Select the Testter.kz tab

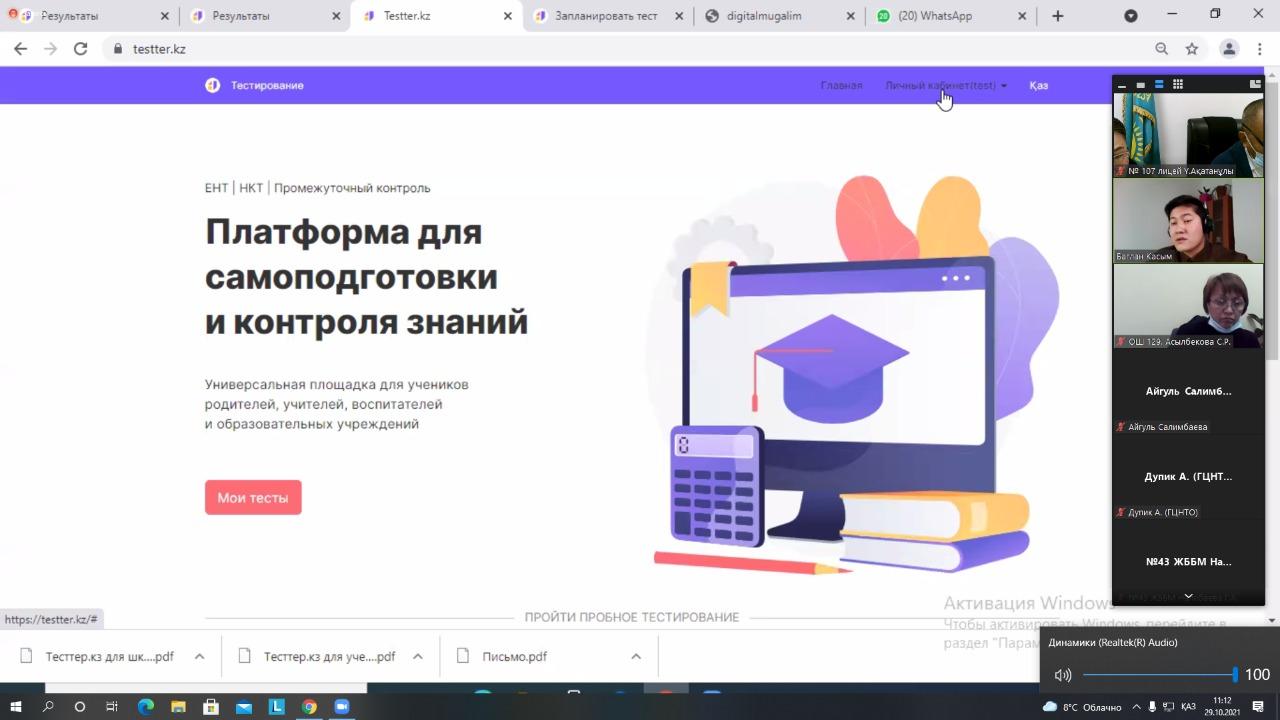point(435,16)
